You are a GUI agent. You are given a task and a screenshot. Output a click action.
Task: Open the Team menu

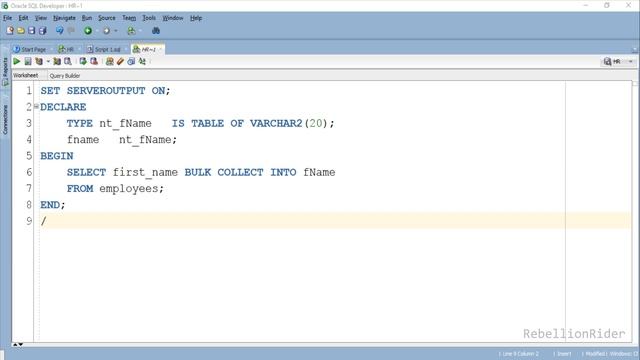(129, 18)
